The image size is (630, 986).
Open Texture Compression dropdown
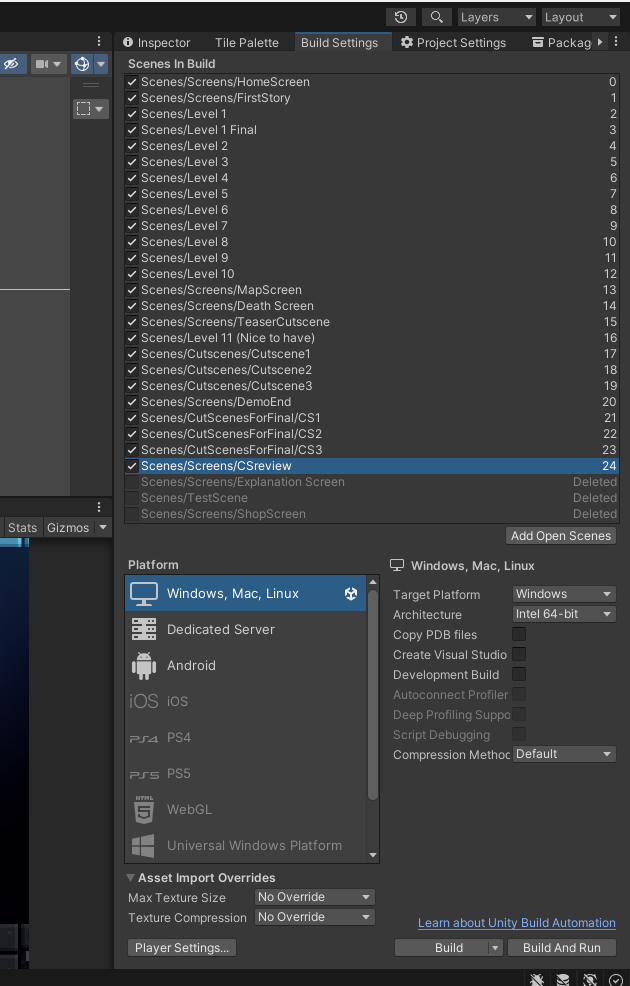(315, 917)
